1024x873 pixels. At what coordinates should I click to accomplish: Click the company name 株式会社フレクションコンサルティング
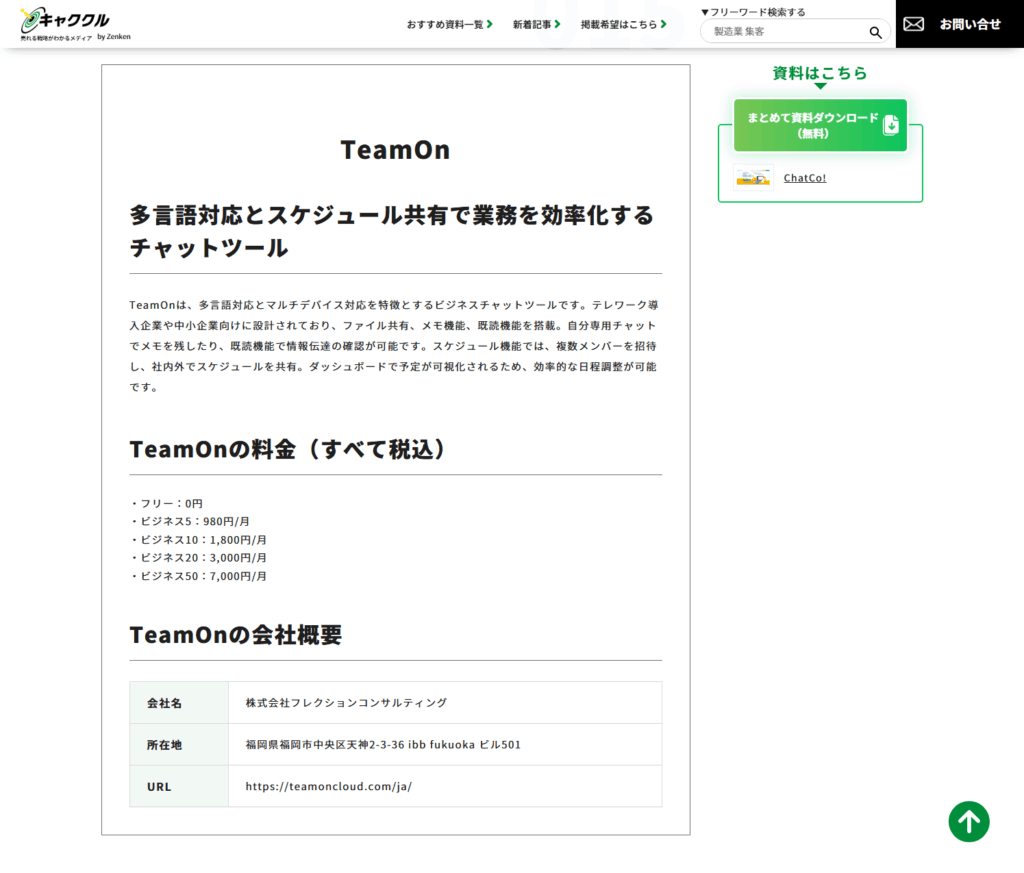(x=346, y=703)
